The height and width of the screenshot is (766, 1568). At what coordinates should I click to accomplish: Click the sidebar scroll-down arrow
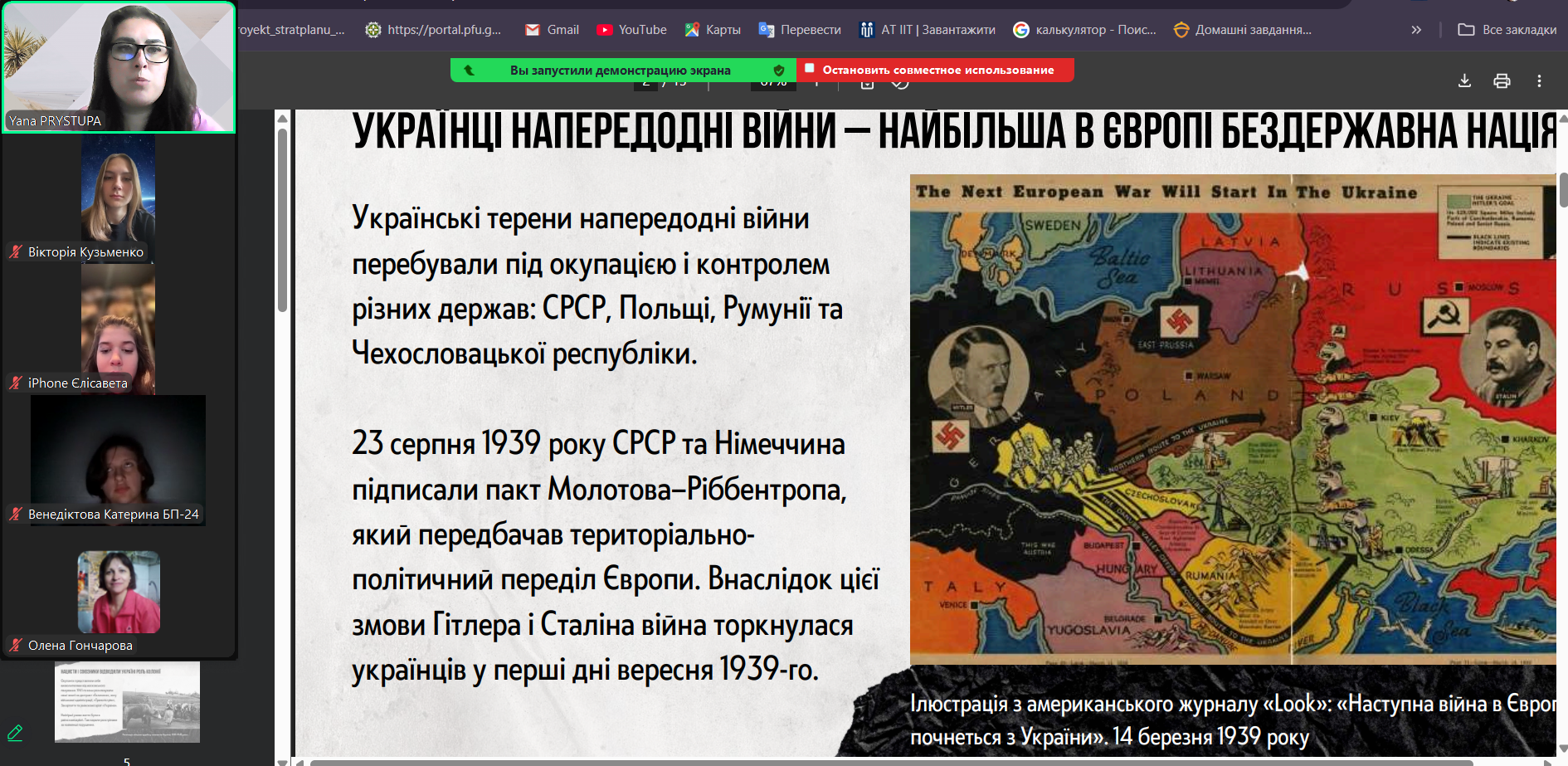pos(282,760)
